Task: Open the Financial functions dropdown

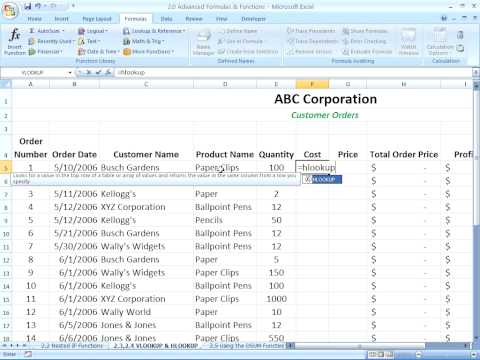Action: 46,52
